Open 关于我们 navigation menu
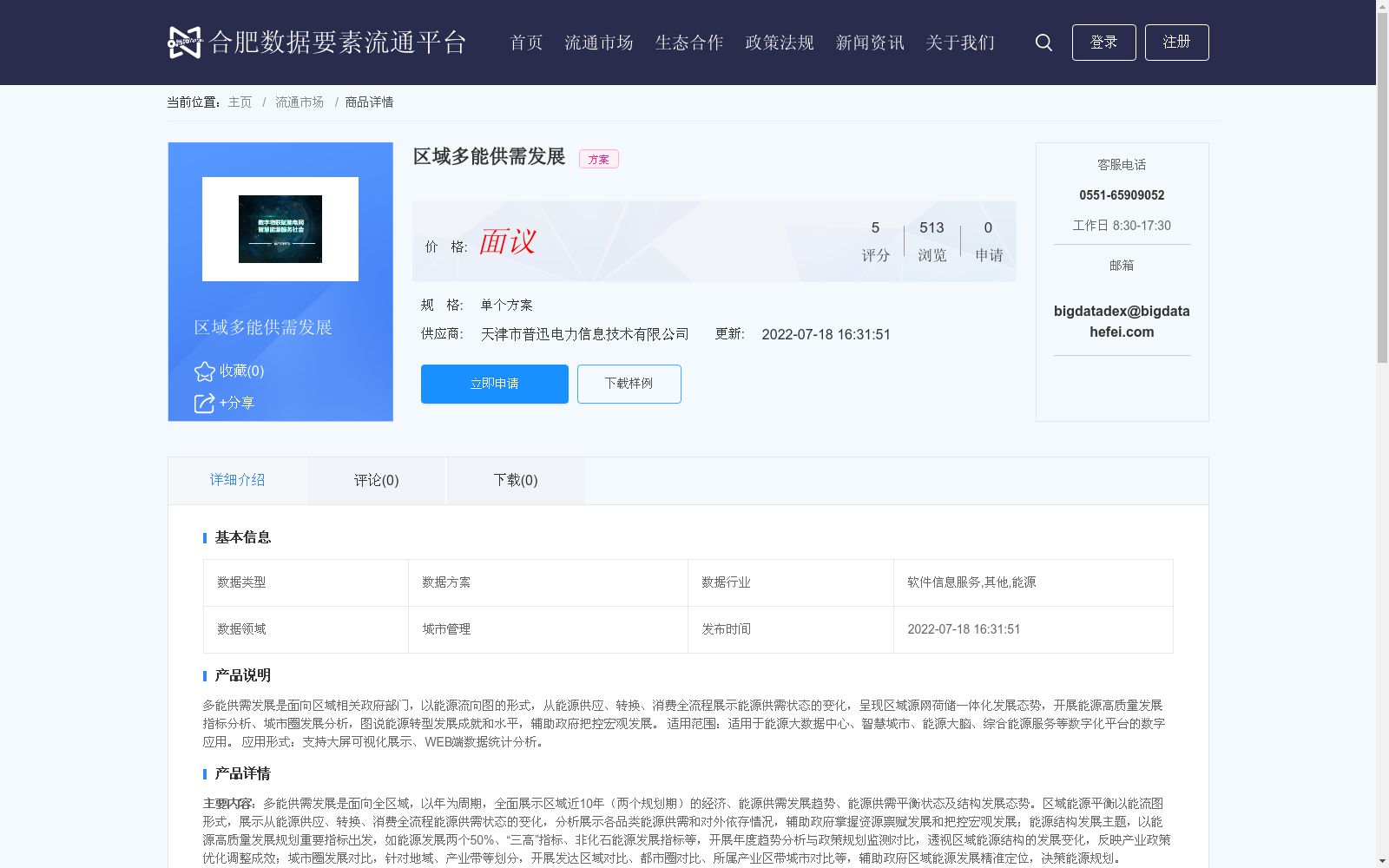This screenshot has height=868, width=1389. click(x=960, y=43)
